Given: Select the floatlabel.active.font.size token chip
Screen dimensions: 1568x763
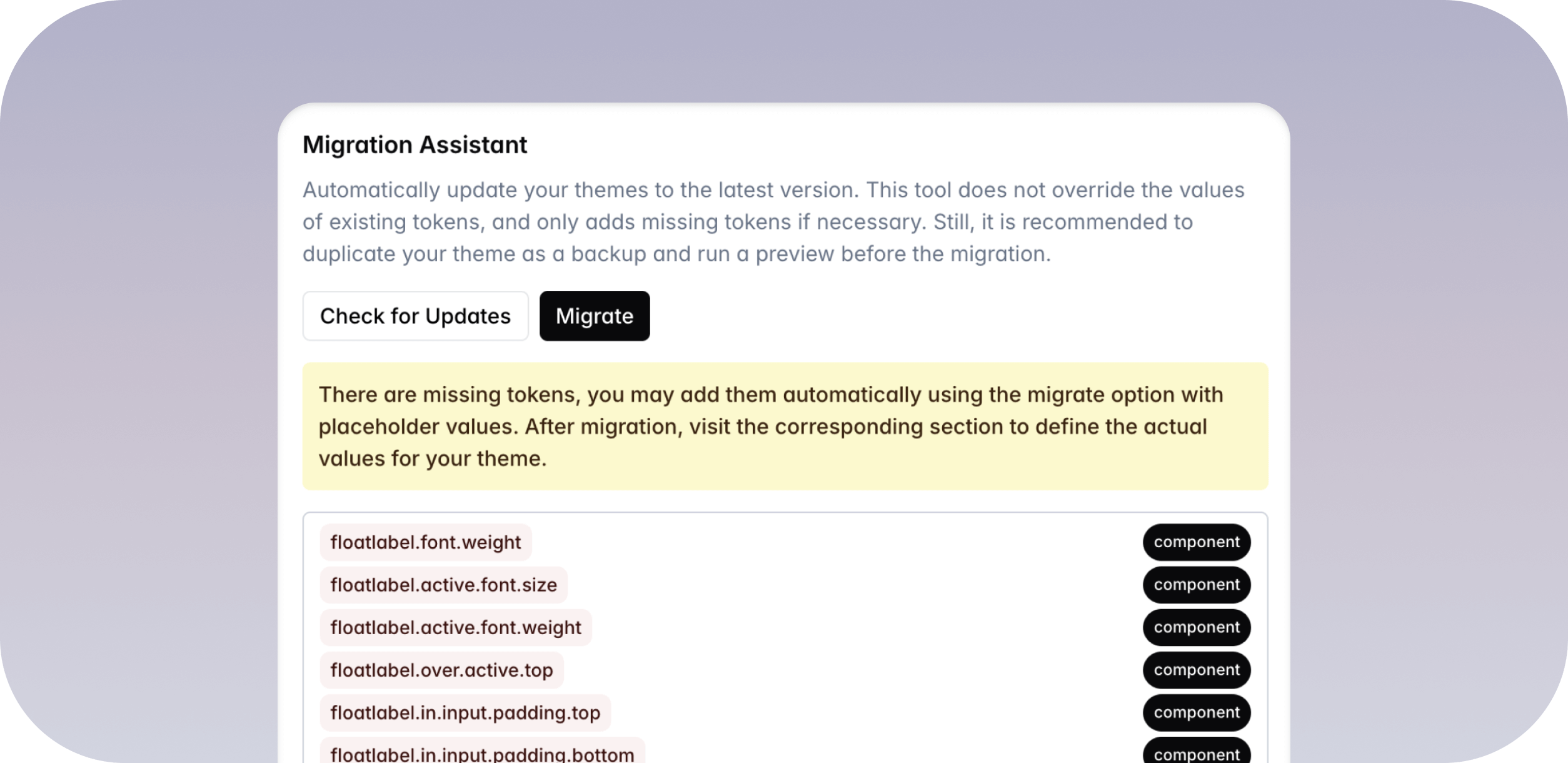Looking at the screenshot, I should coord(443,585).
